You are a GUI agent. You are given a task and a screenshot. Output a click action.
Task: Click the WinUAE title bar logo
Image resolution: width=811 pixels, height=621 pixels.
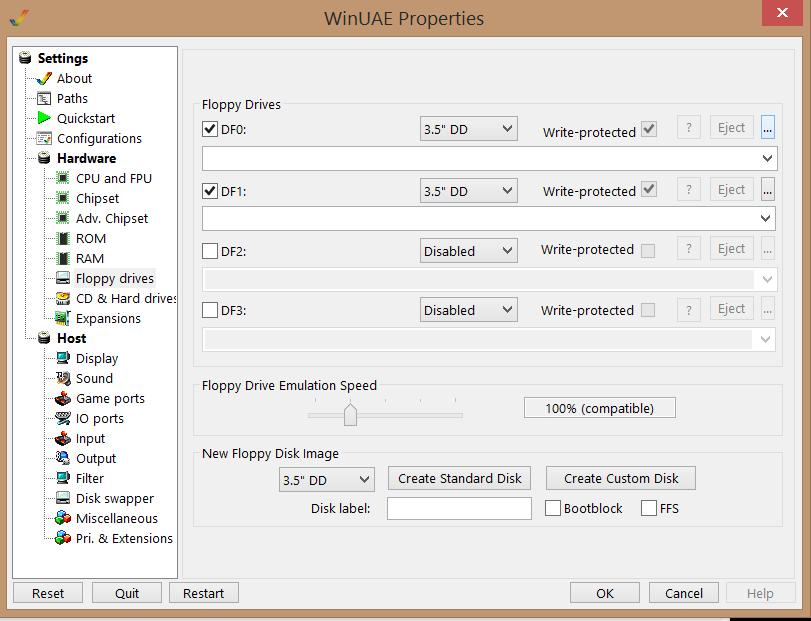click(19, 18)
